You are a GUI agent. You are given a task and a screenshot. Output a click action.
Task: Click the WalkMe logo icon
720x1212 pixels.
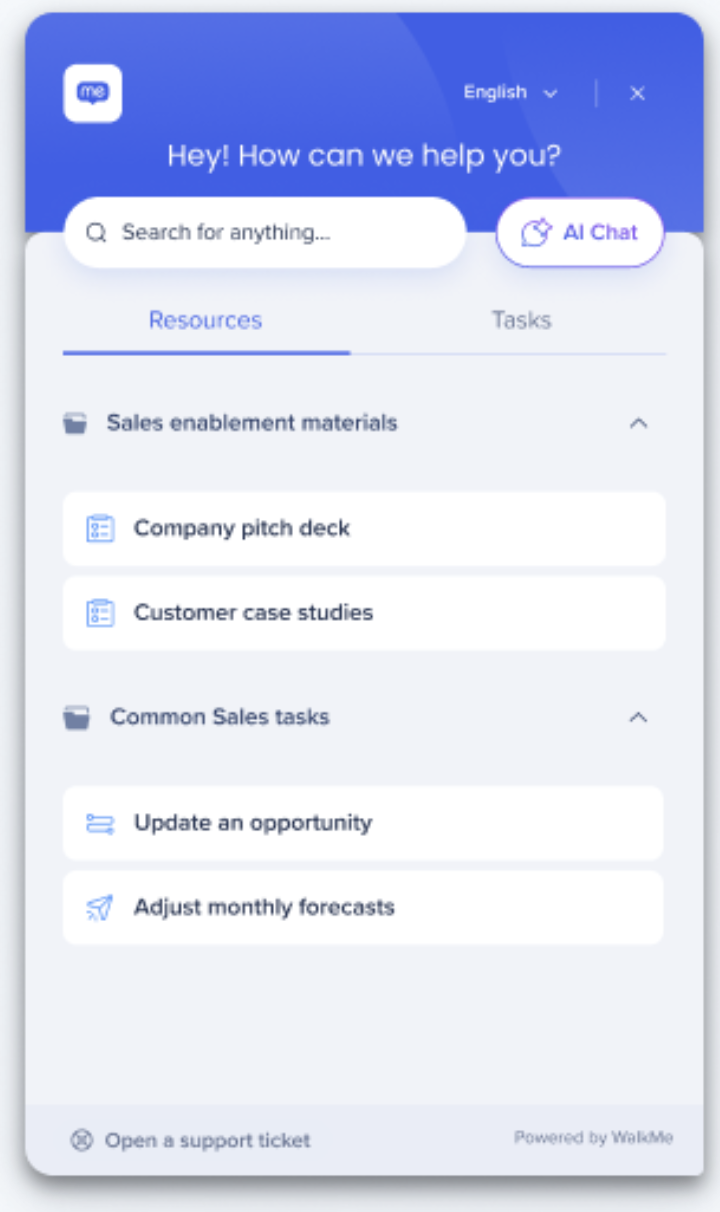click(93, 94)
